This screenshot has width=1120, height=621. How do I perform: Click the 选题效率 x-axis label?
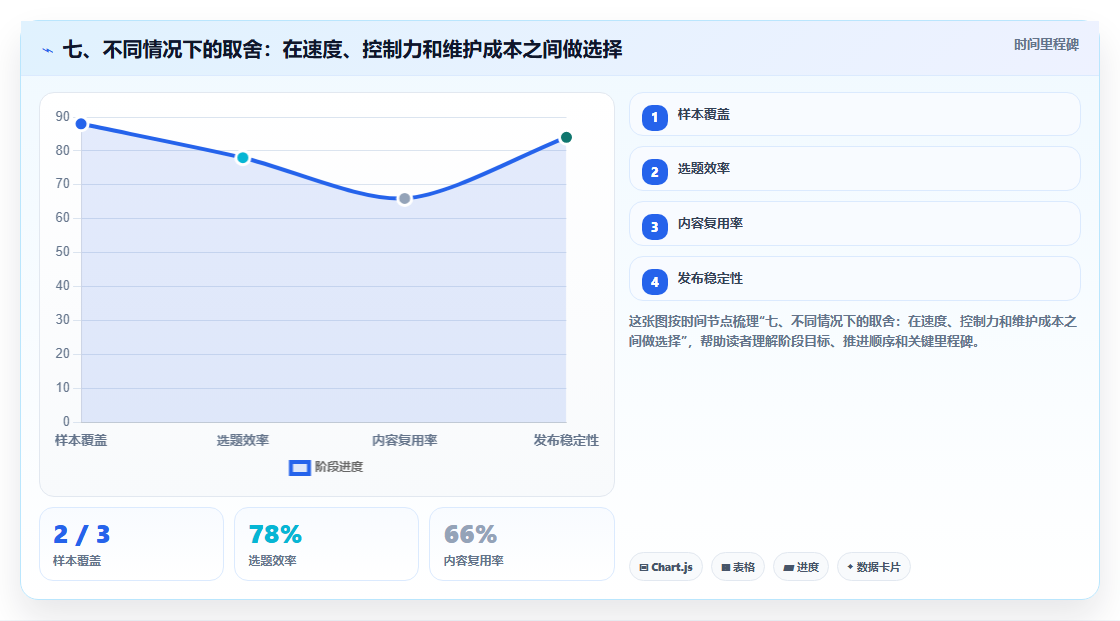(243, 440)
